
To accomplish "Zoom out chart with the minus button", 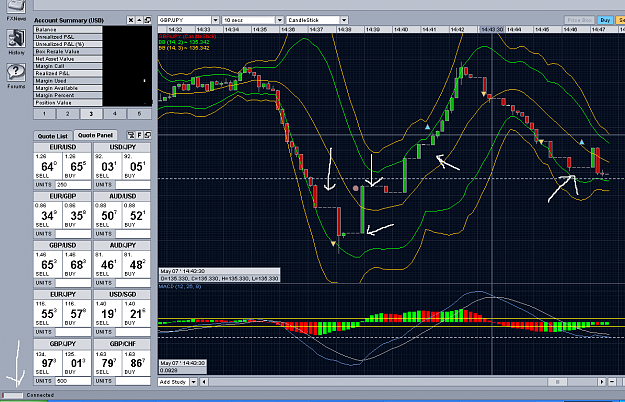I will [612, 382].
